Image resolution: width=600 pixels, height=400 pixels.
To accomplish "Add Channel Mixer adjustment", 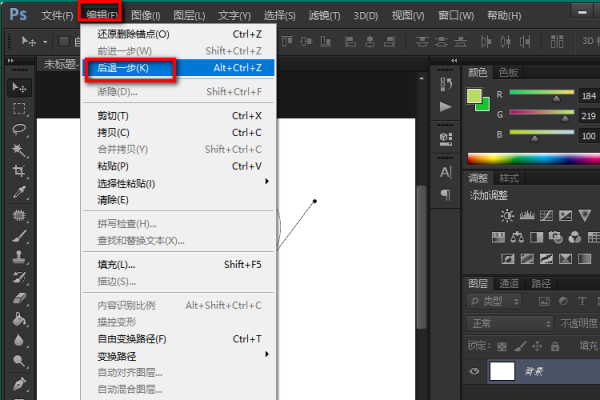I will pos(575,237).
